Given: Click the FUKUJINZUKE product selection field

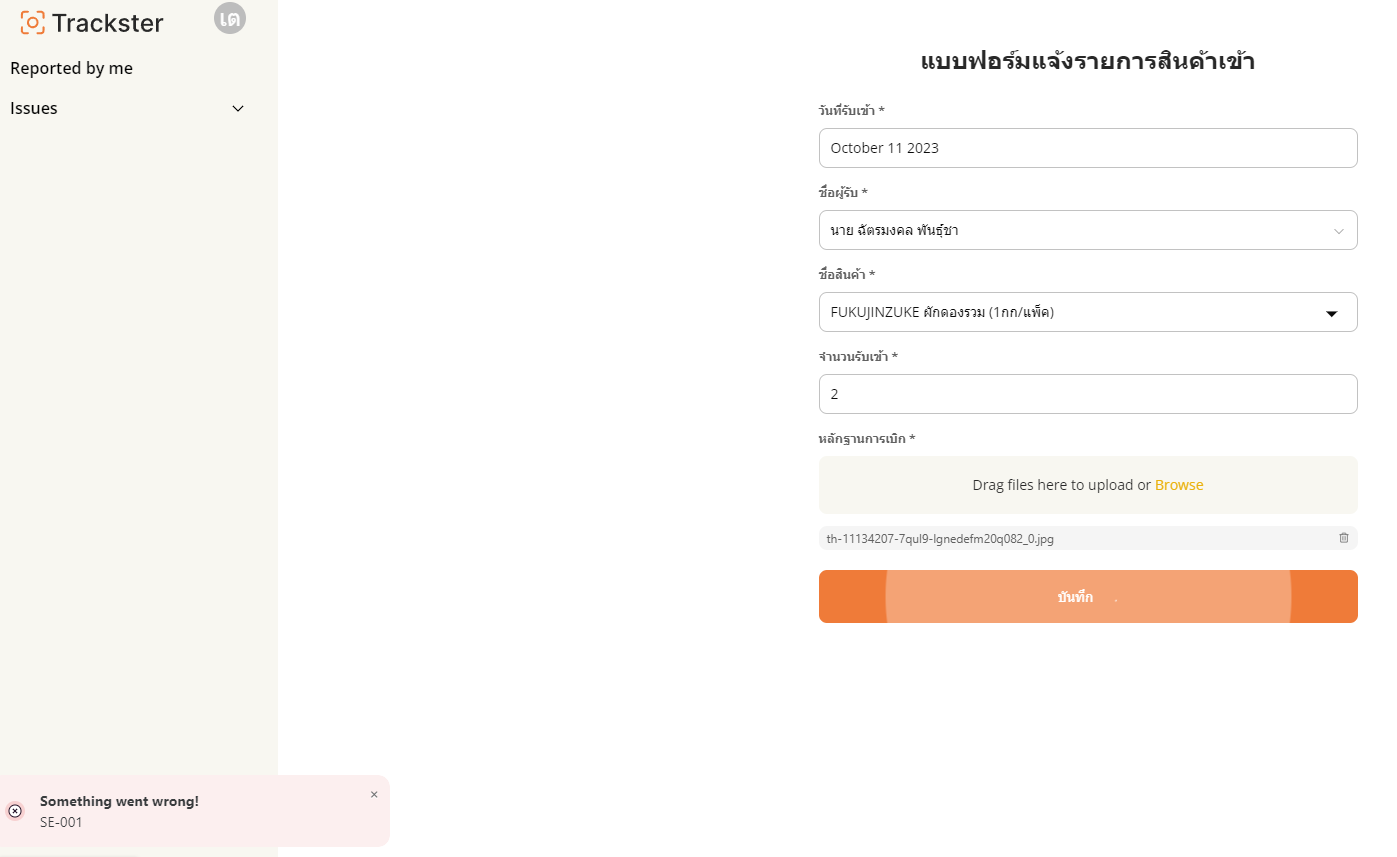Looking at the screenshot, I should pos(1088,312).
